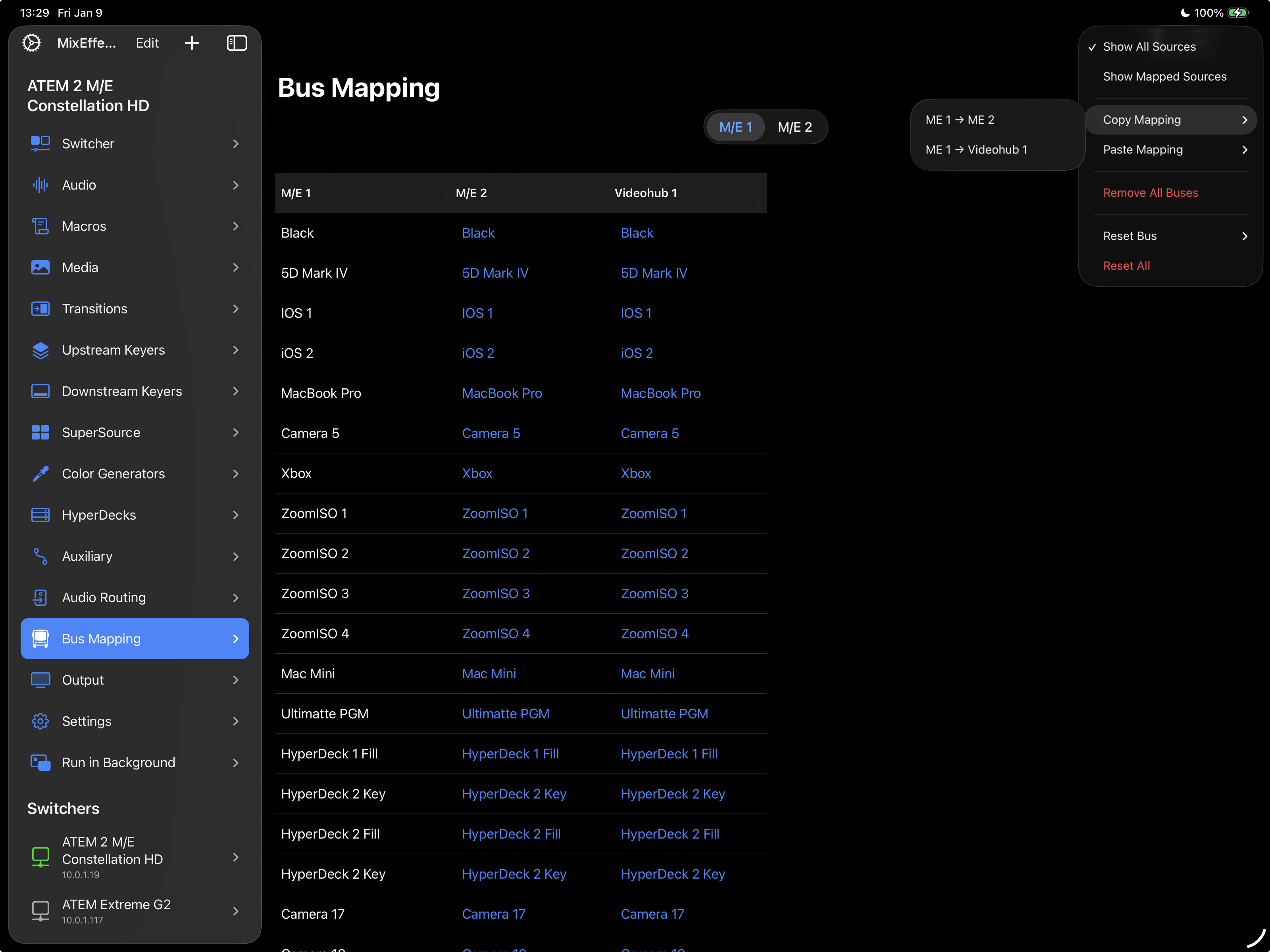Toggle the sidebar panel icon
The height and width of the screenshot is (952, 1270).
(237, 43)
